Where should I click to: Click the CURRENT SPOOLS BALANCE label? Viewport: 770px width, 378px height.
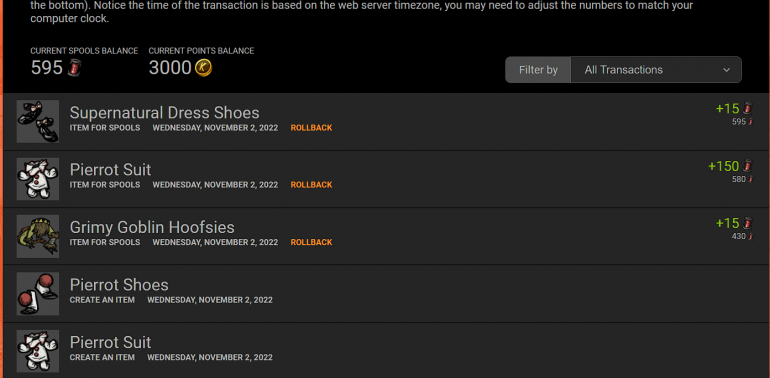pyautogui.click(x=84, y=51)
